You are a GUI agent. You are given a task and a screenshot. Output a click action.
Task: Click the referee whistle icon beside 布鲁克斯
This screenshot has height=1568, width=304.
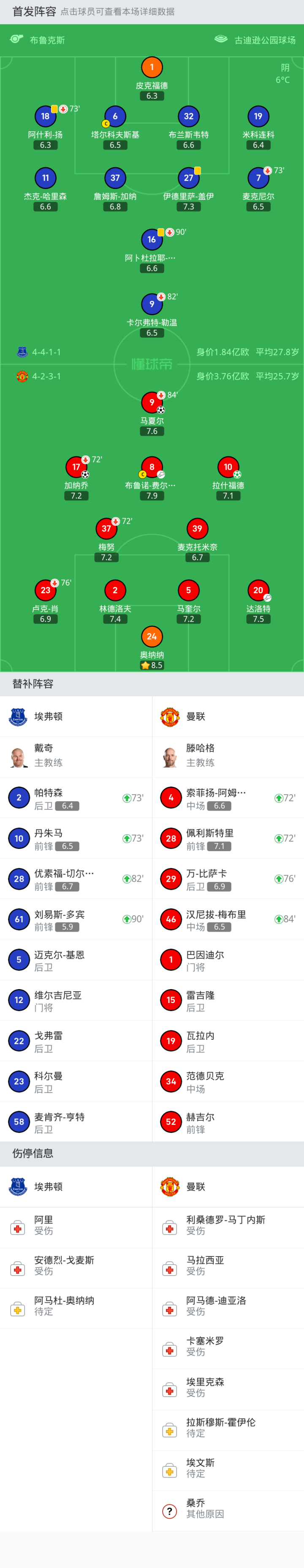click(x=16, y=40)
